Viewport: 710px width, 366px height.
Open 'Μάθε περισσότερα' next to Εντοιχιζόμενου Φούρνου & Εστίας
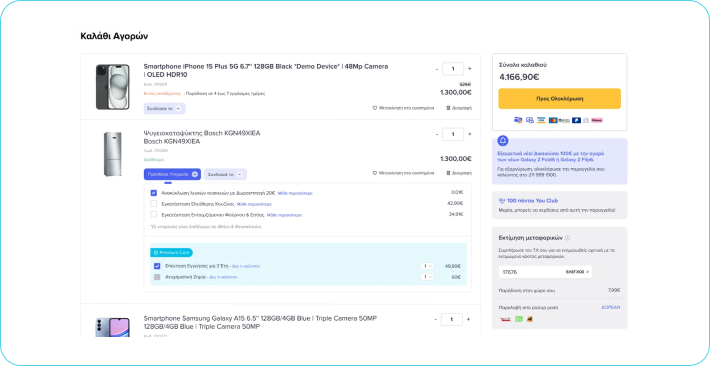point(284,215)
